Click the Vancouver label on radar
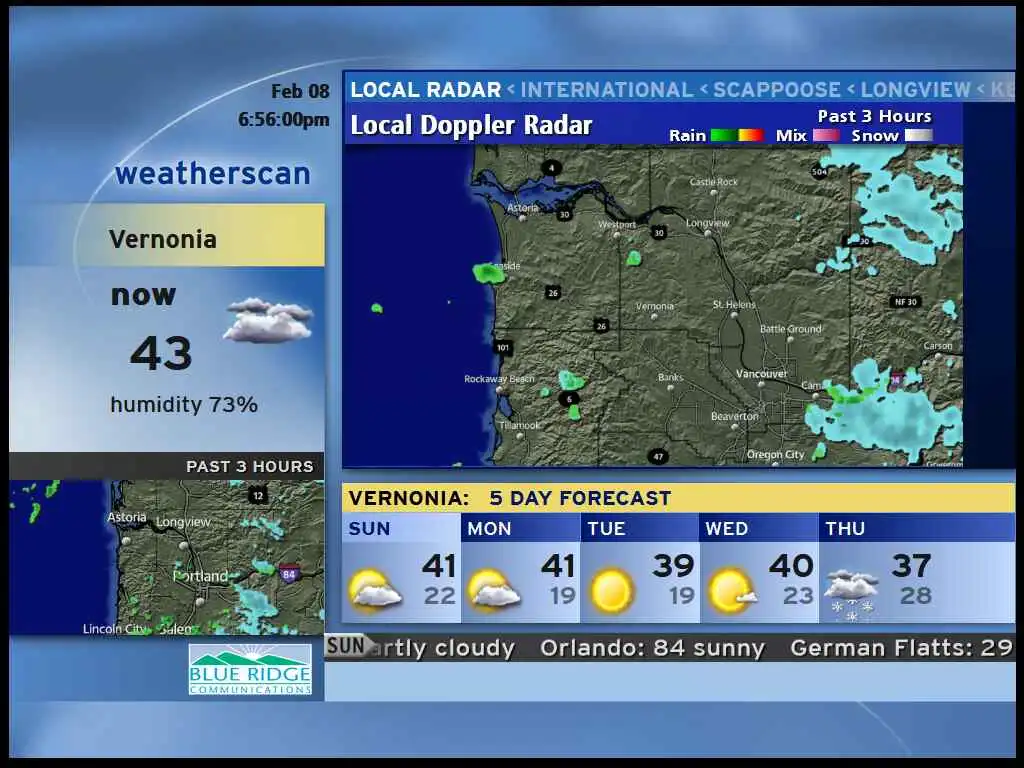The image size is (1024, 768). click(761, 374)
